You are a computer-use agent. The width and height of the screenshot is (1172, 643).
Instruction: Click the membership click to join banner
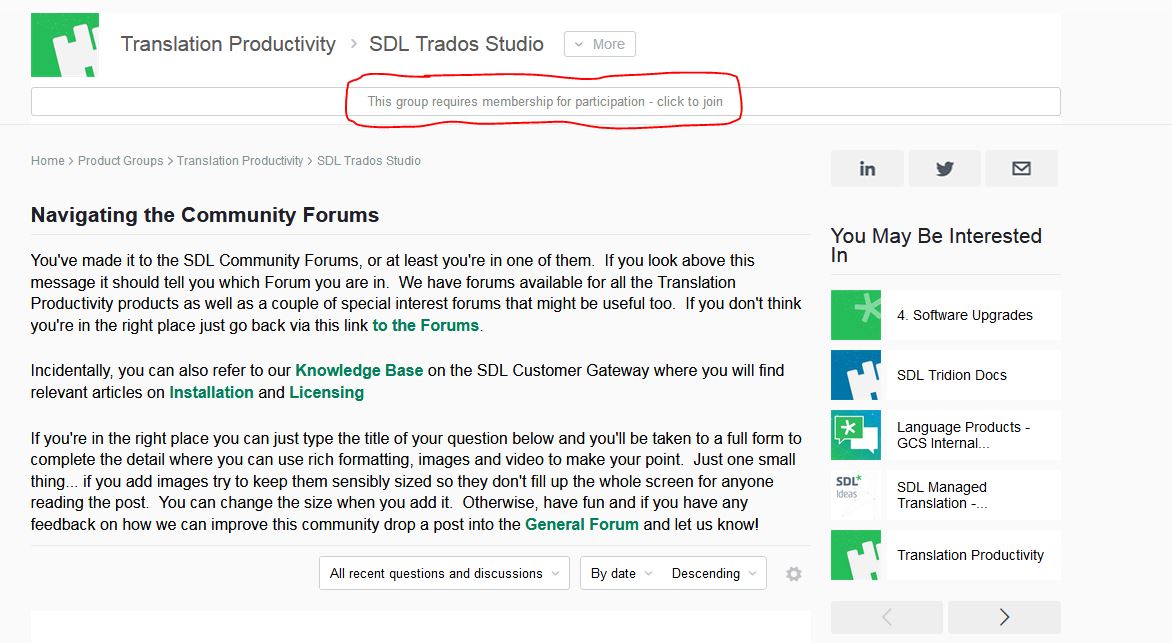[x=545, y=102]
